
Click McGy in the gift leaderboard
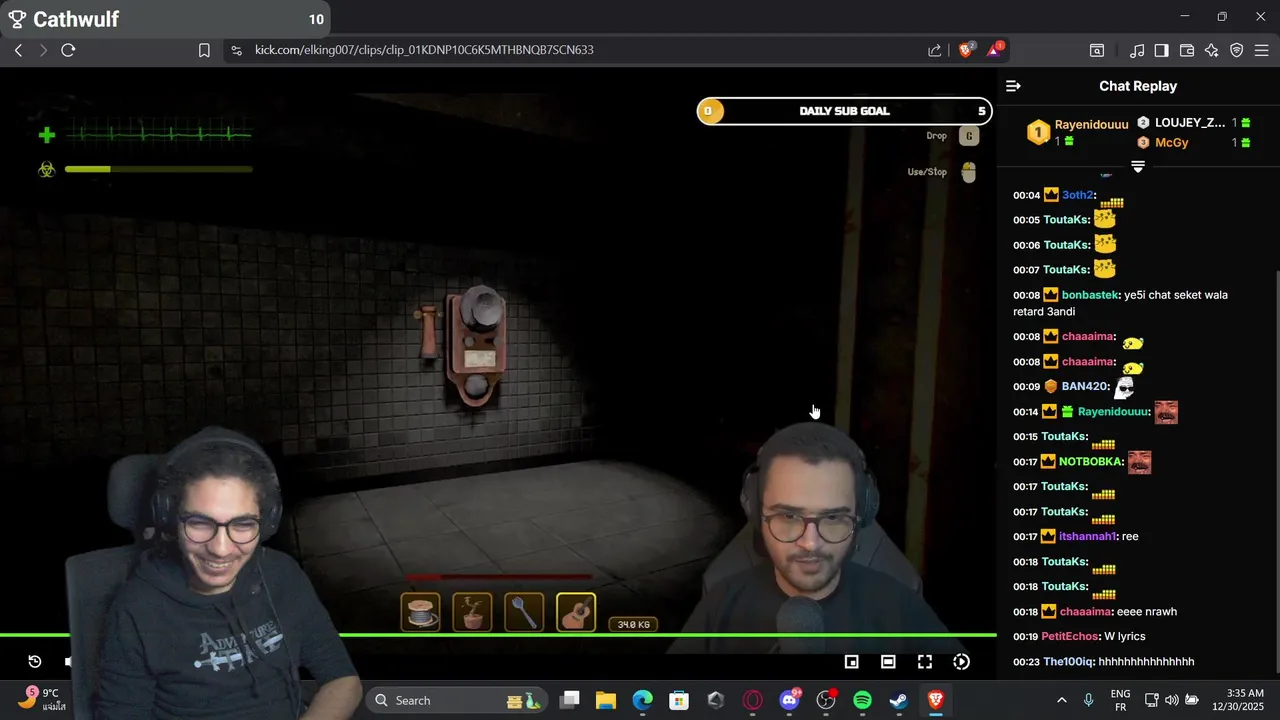1171,143
